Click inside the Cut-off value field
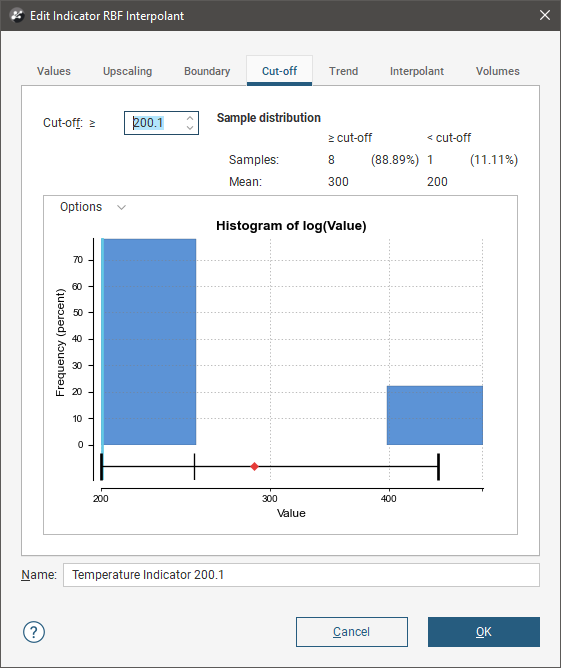 155,123
